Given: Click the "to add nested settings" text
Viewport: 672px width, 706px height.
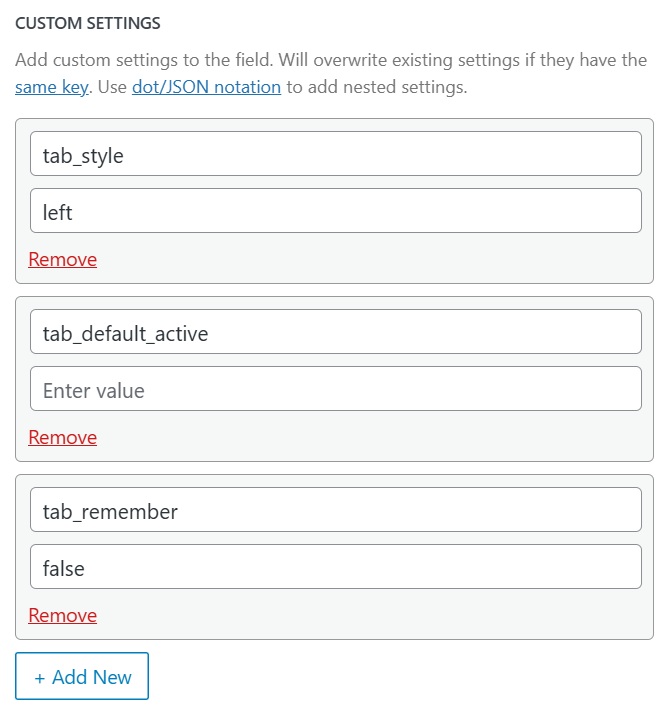Looking at the screenshot, I should 377,87.
